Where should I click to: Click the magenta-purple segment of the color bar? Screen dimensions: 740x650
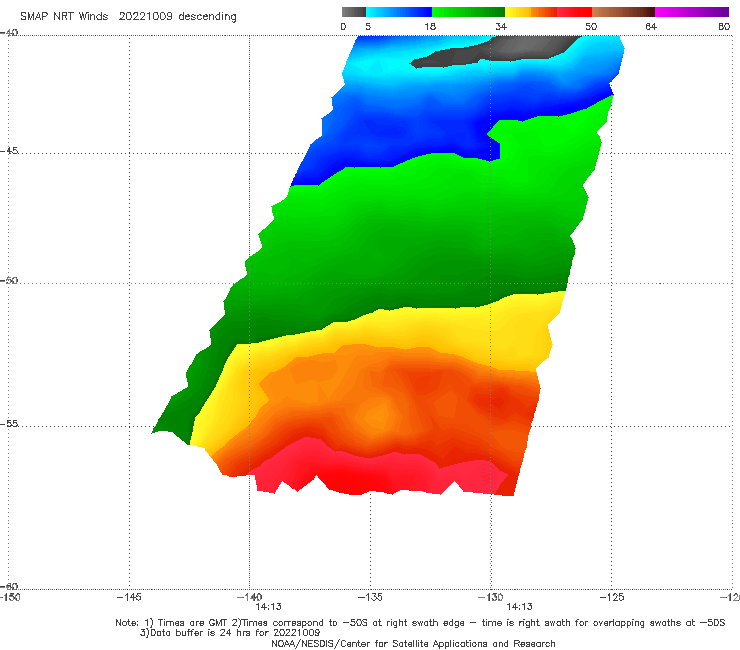point(692,12)
